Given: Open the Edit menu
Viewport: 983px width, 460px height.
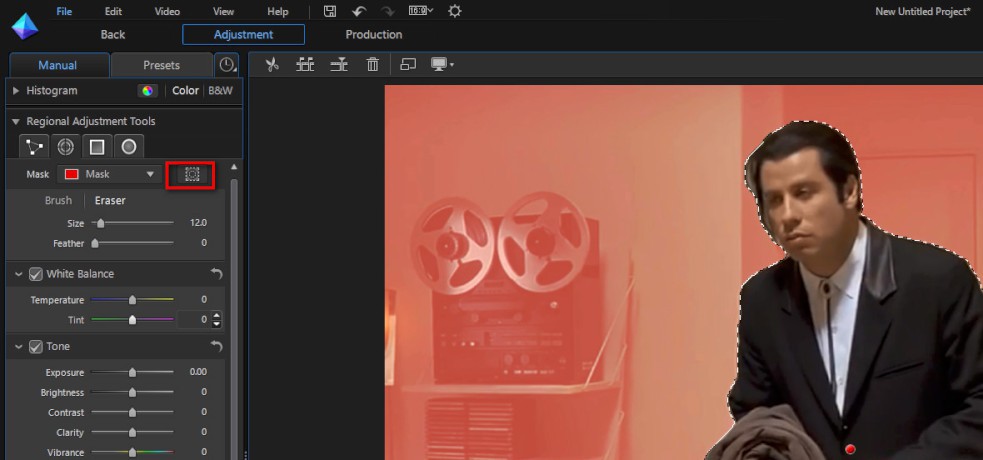Looking at the screenshot, I should click(113, 11).
